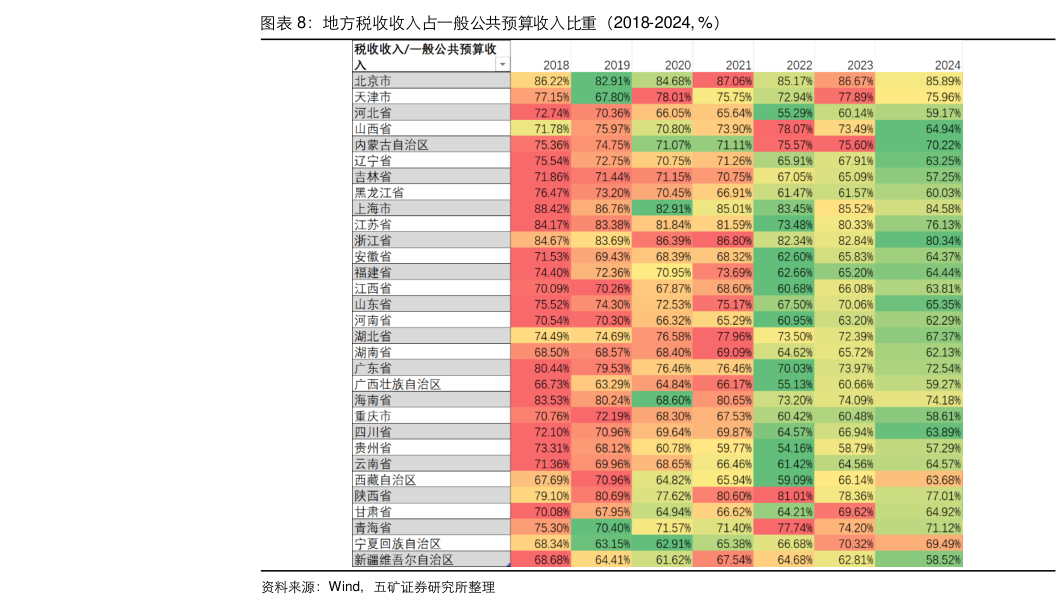Click the 资料来源 Wind source note

click(378, 587)
